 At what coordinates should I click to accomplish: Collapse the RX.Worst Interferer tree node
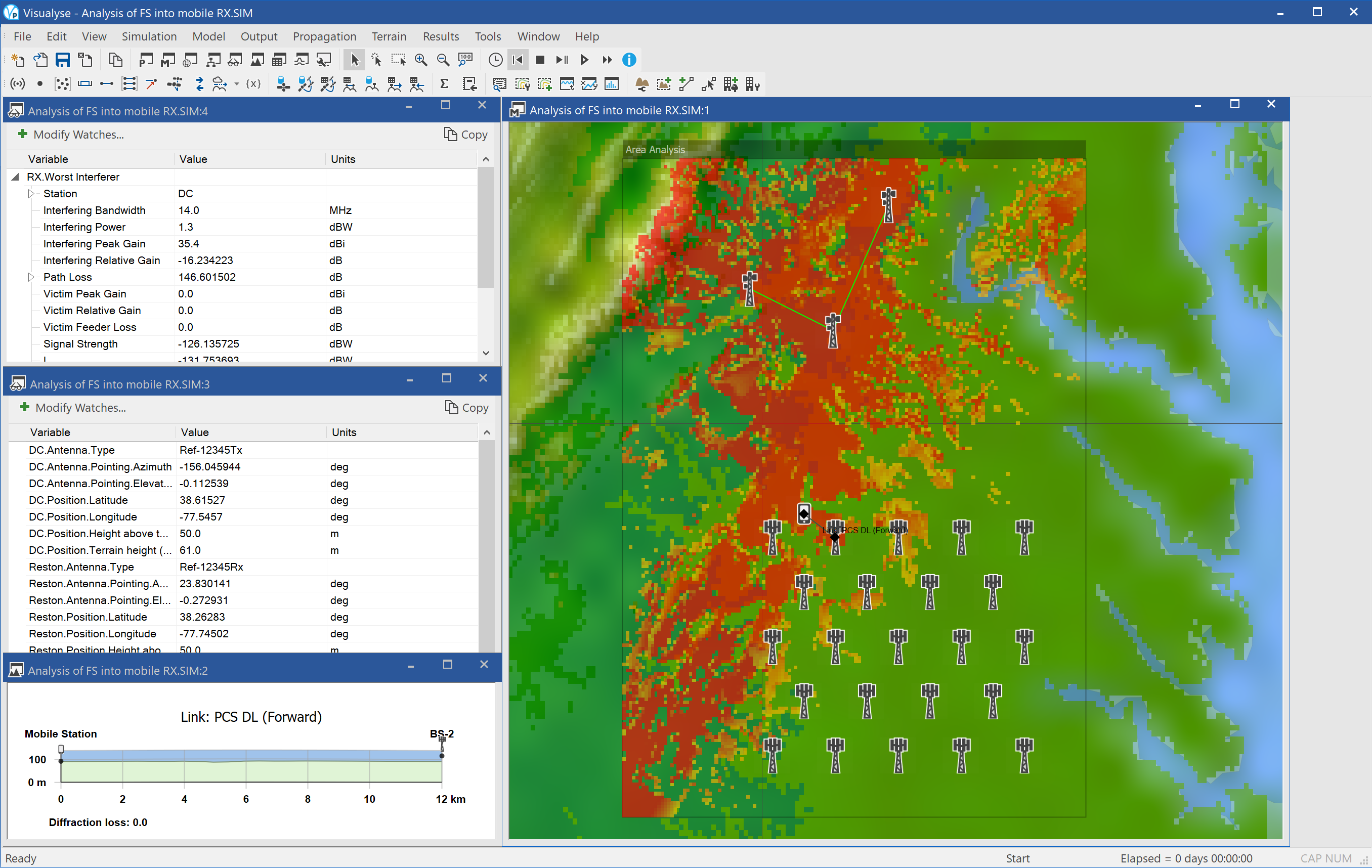click(15, 177)
